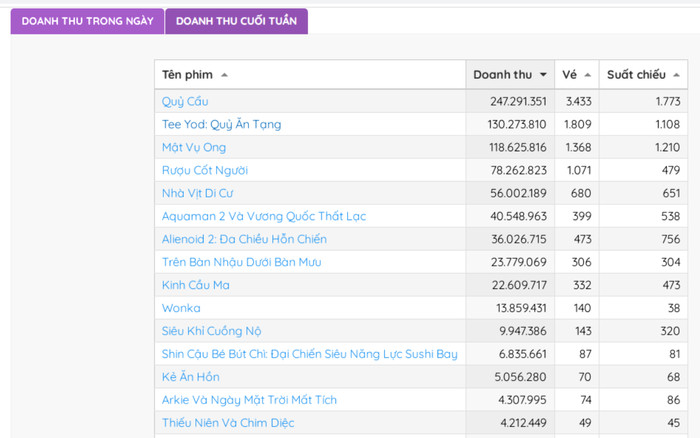The width and height of the screenshot is (700, 438).
Task: Open the Nhà Vịt Di Cư link
Action: pos(197,193)
